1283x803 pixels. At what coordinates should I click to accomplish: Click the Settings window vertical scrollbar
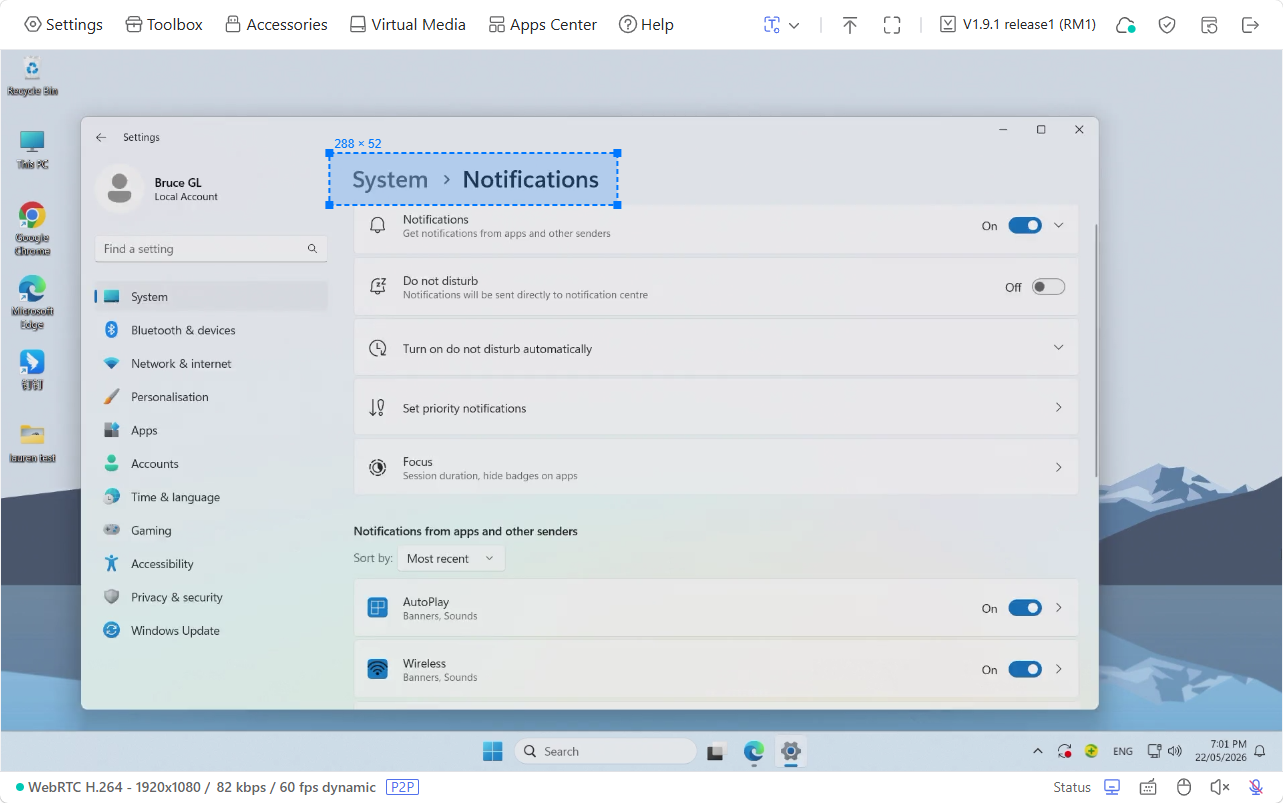point(1096,350)
